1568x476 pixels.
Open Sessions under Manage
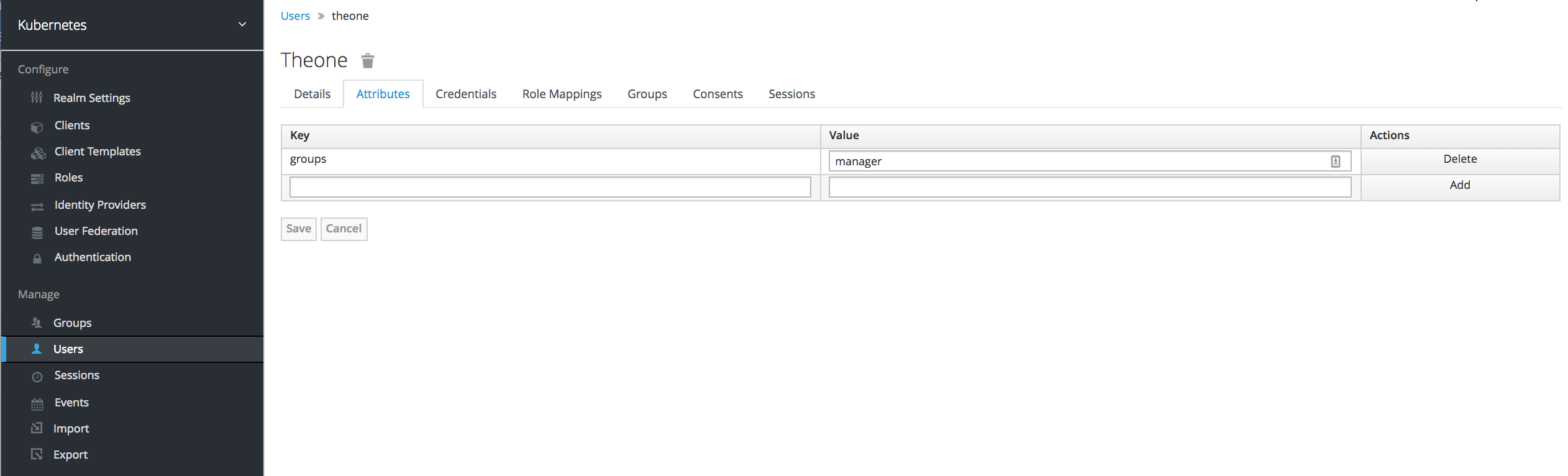click(x=76, y=375)
